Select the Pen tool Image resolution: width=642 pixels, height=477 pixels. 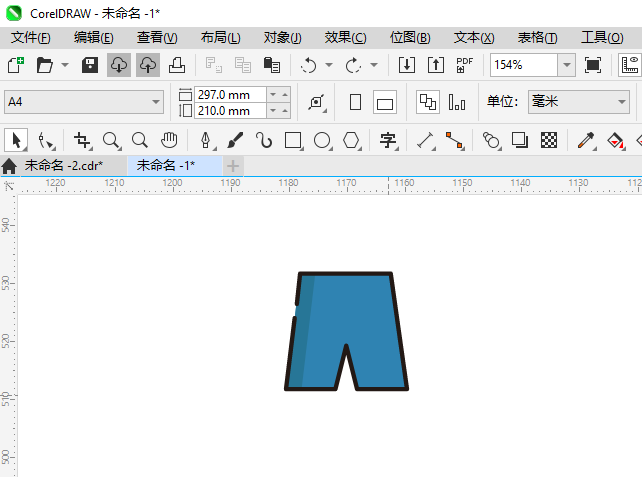206,140
